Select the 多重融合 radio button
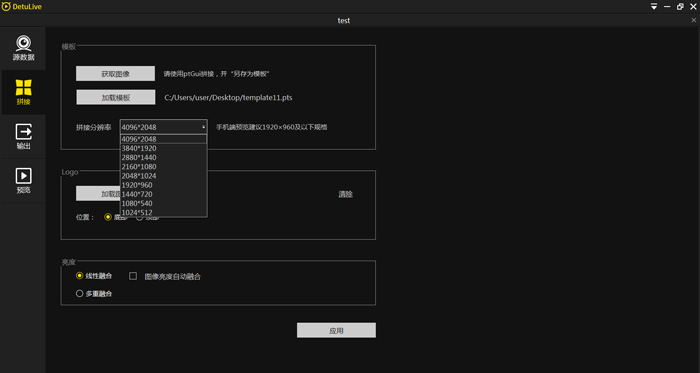The image size is (700, 373). (79, 294)
